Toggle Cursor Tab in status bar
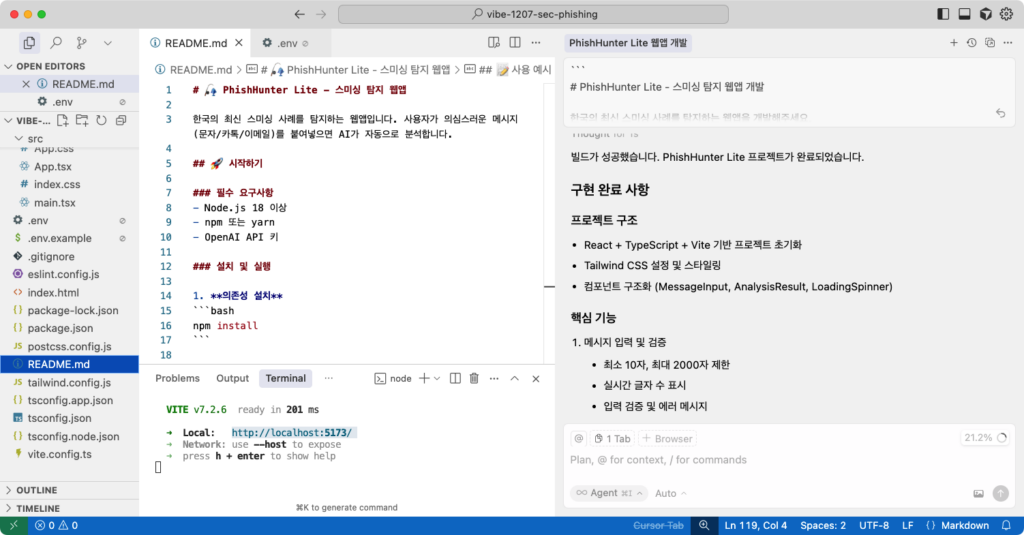 (658, 525)
